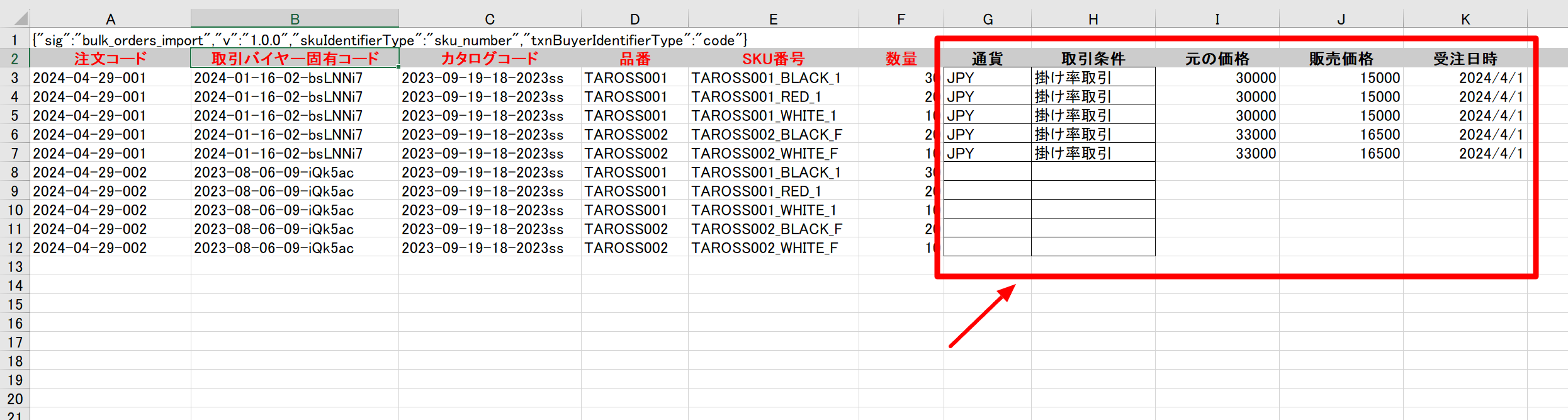Select row 2 header

14,59
